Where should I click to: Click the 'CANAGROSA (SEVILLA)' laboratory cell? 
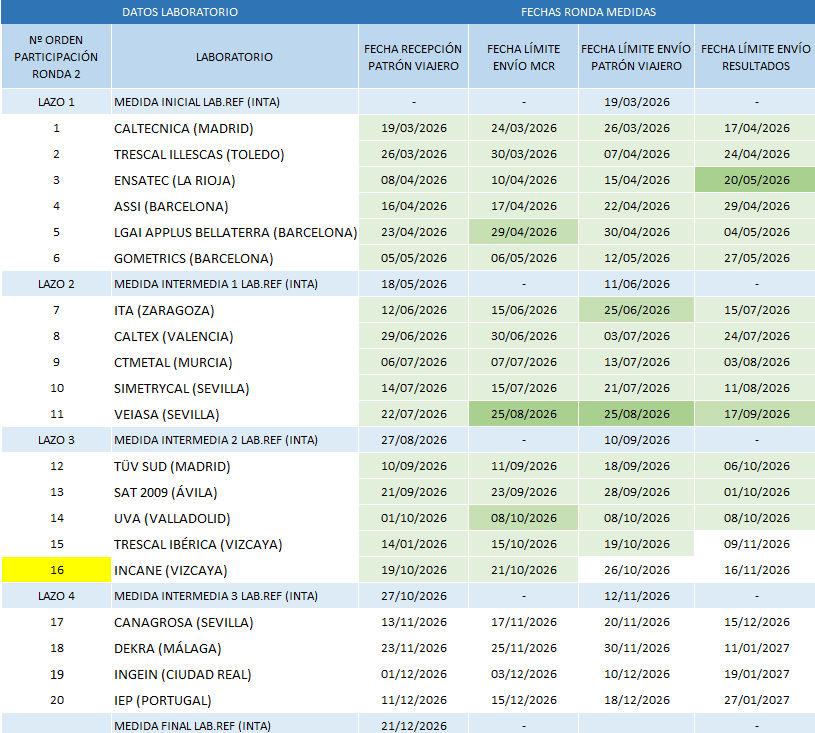coord(234,622)
